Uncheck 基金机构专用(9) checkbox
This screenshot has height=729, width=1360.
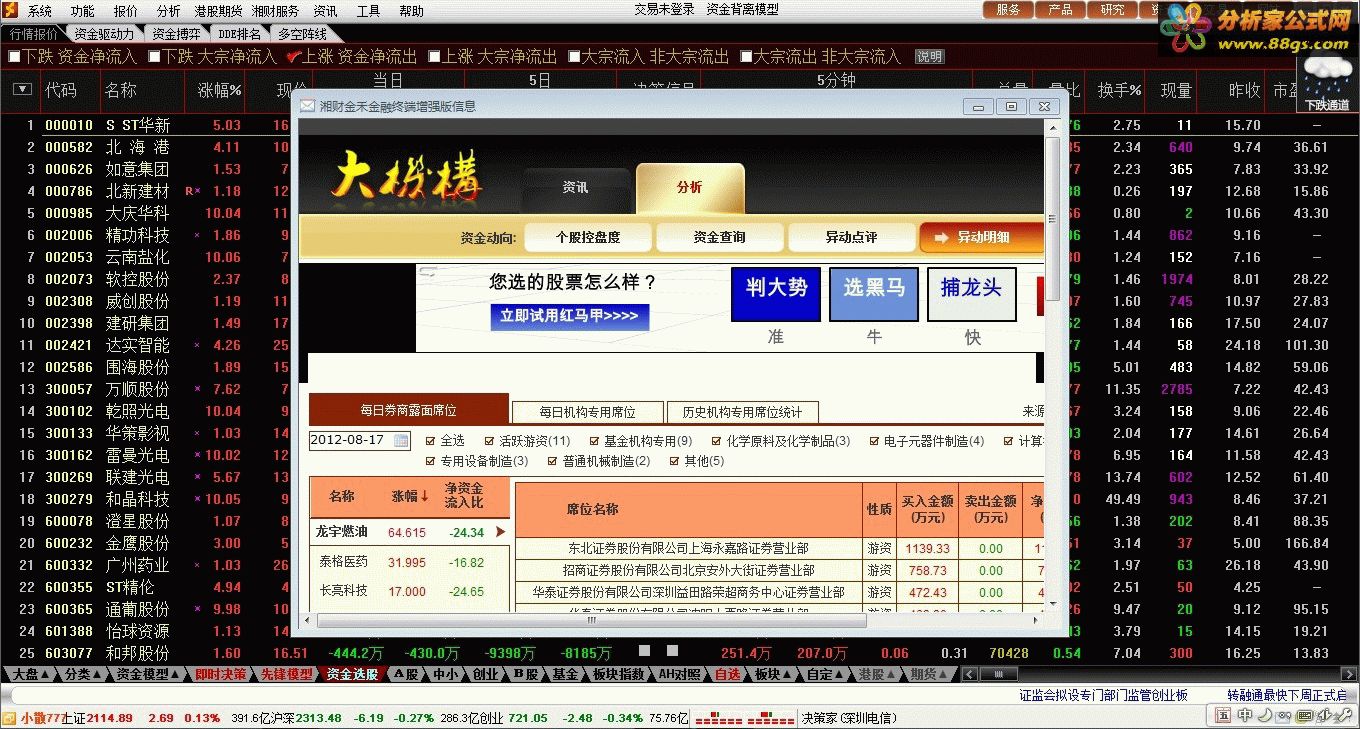tap(594, 441)
